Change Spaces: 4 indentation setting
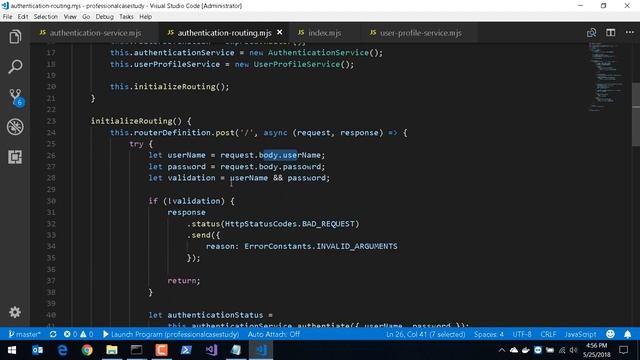The image size is (640, 360). [x=489, y=334]
